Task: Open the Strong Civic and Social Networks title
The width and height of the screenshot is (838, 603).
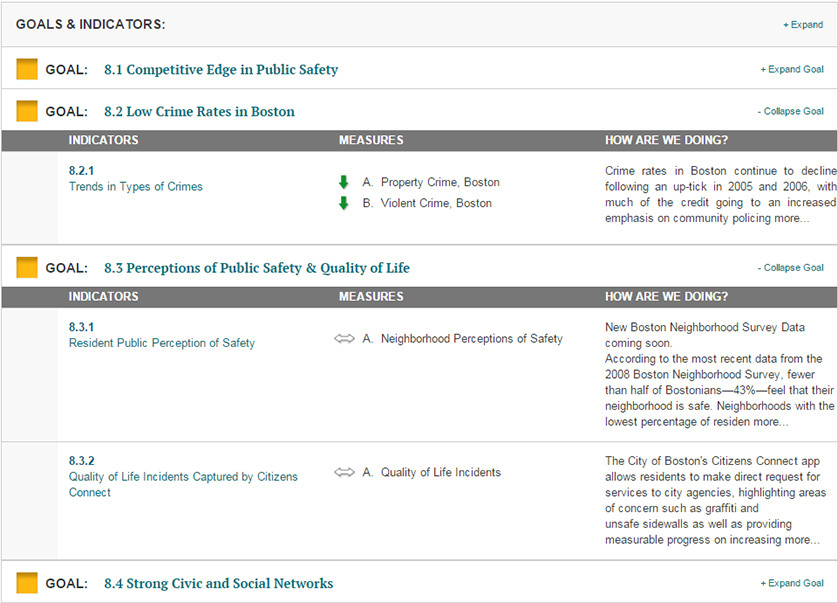Action: [x=218, y=583]
